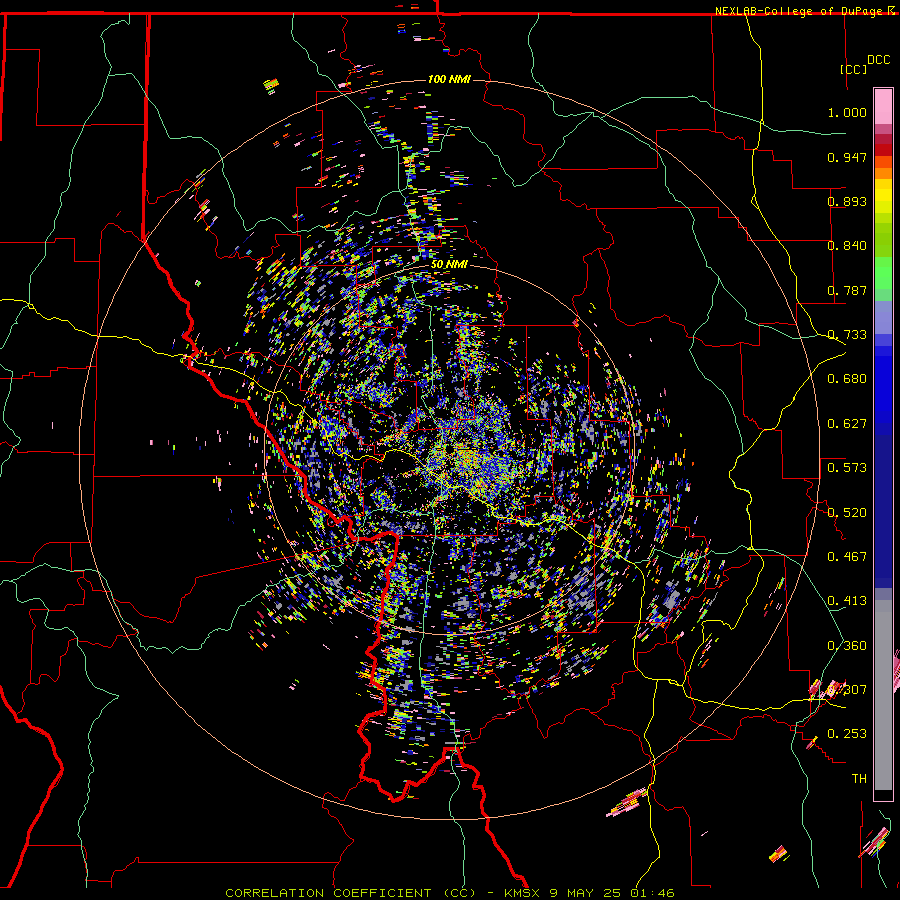Click the 0.680 color scale value
Image resolution: width=900 pixels, height=900 pixels.
point(847,379)
